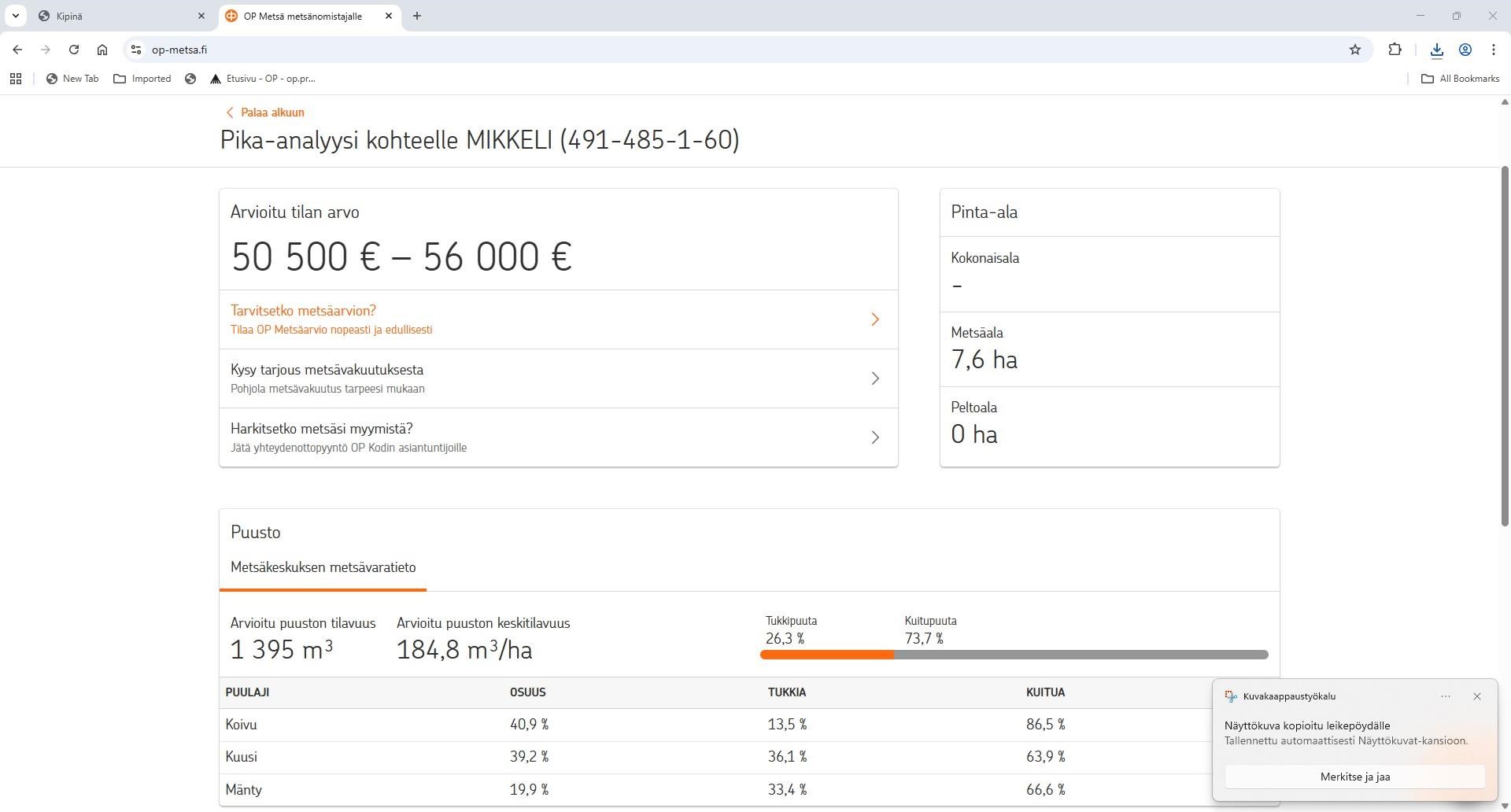1511x812 pixels.
Task: Click the gray Kuitupuuta bar segment
Action: point(1081,655)
